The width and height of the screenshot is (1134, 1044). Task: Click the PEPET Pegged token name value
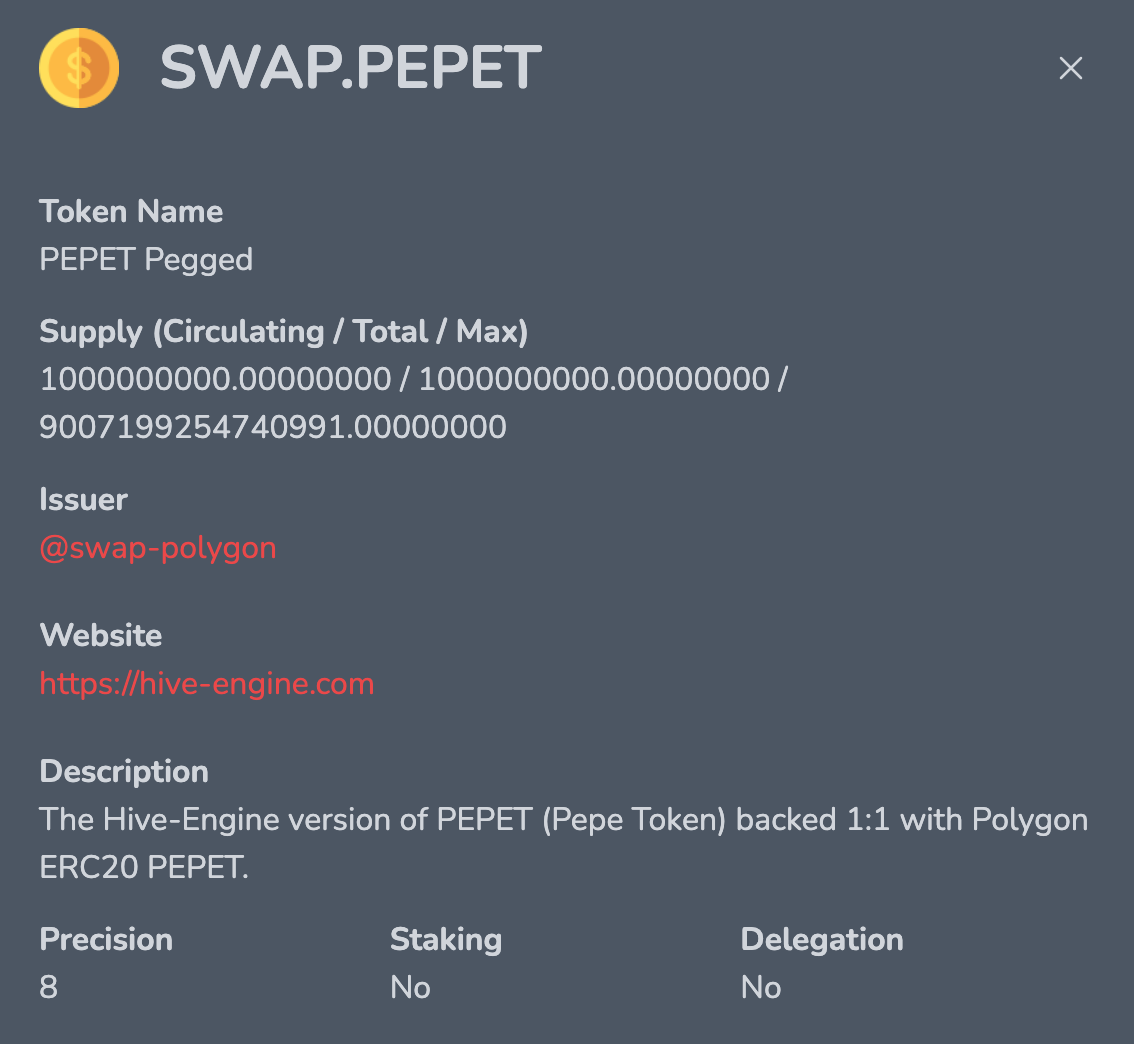pyautogui.click(x=146, y=260)
